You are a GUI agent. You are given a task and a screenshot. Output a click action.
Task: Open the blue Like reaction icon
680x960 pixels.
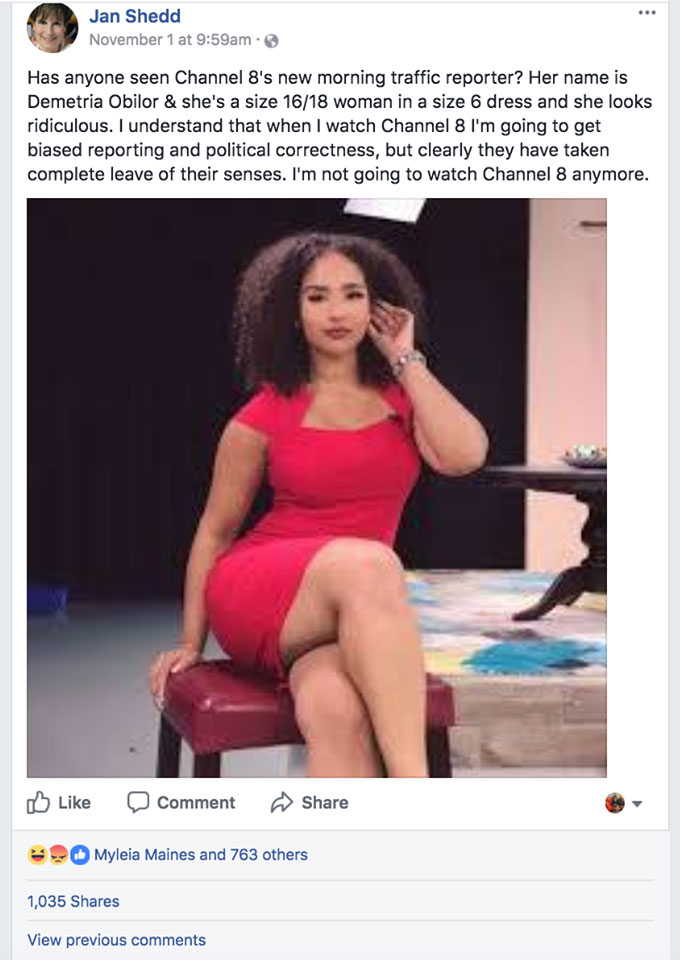click(x=80, y=855)
